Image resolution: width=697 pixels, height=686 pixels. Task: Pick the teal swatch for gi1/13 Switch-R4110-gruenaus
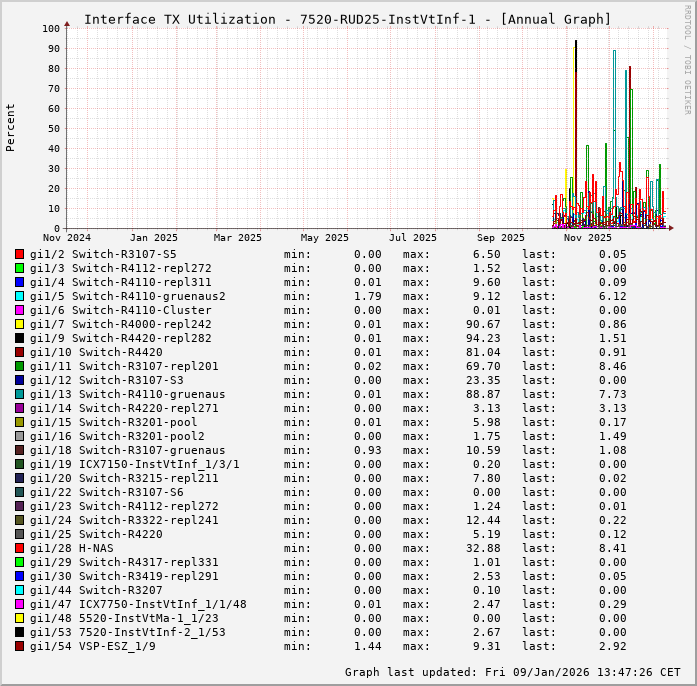[19, 394]
